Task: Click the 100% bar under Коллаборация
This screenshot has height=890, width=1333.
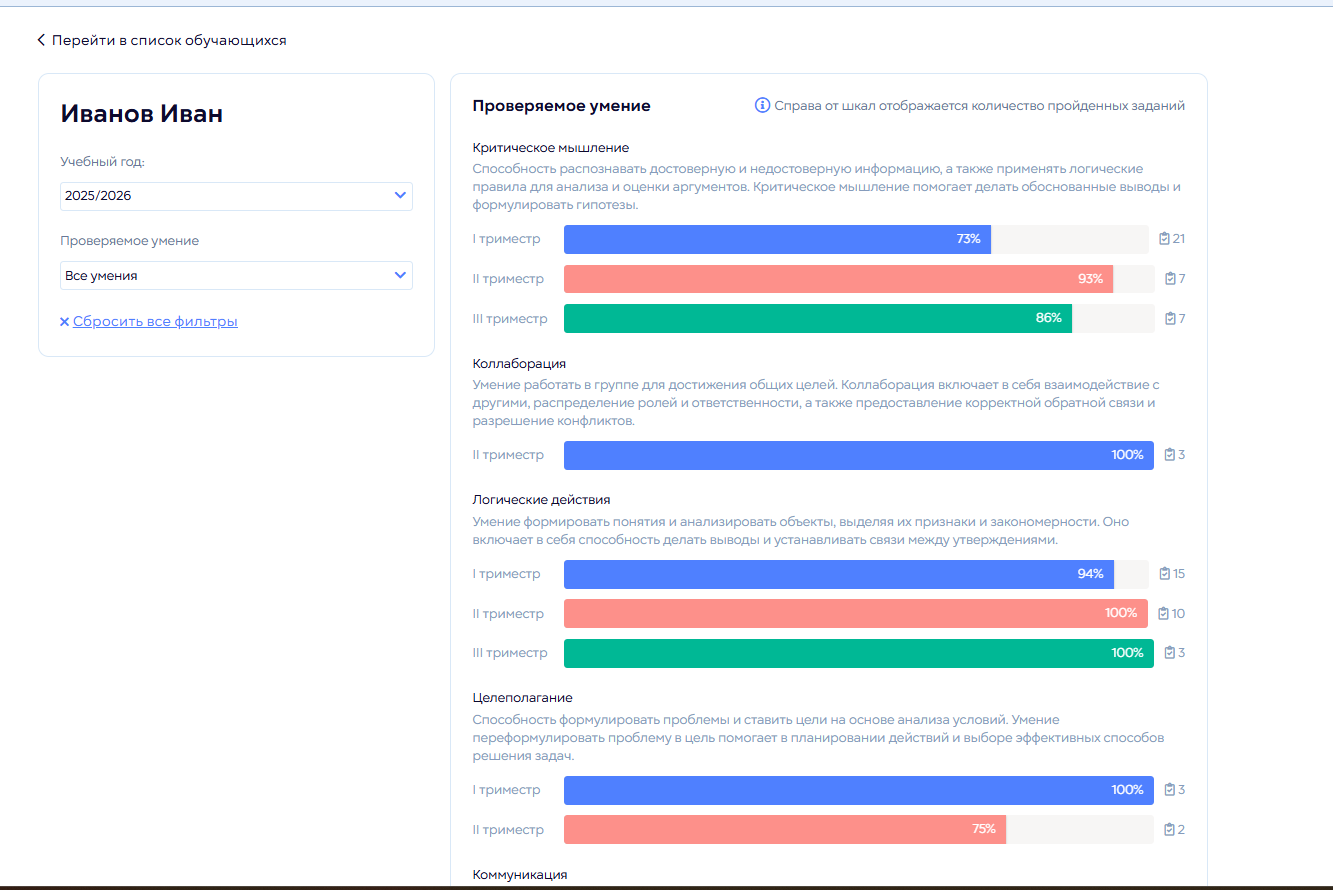Action: 859,455
